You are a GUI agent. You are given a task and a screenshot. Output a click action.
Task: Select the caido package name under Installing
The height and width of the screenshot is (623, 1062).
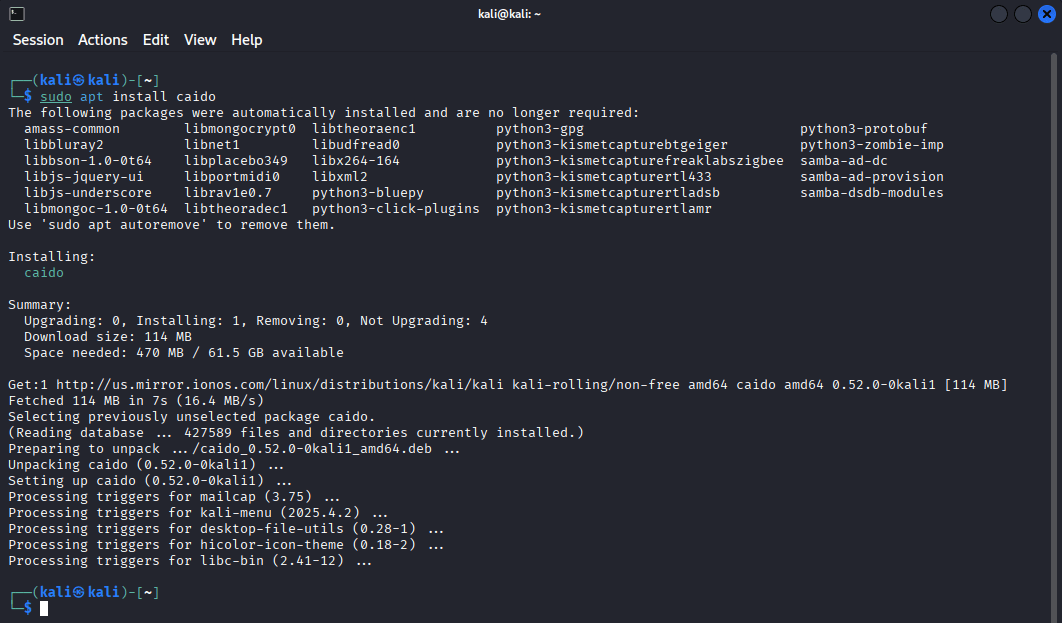click(46, 272)
